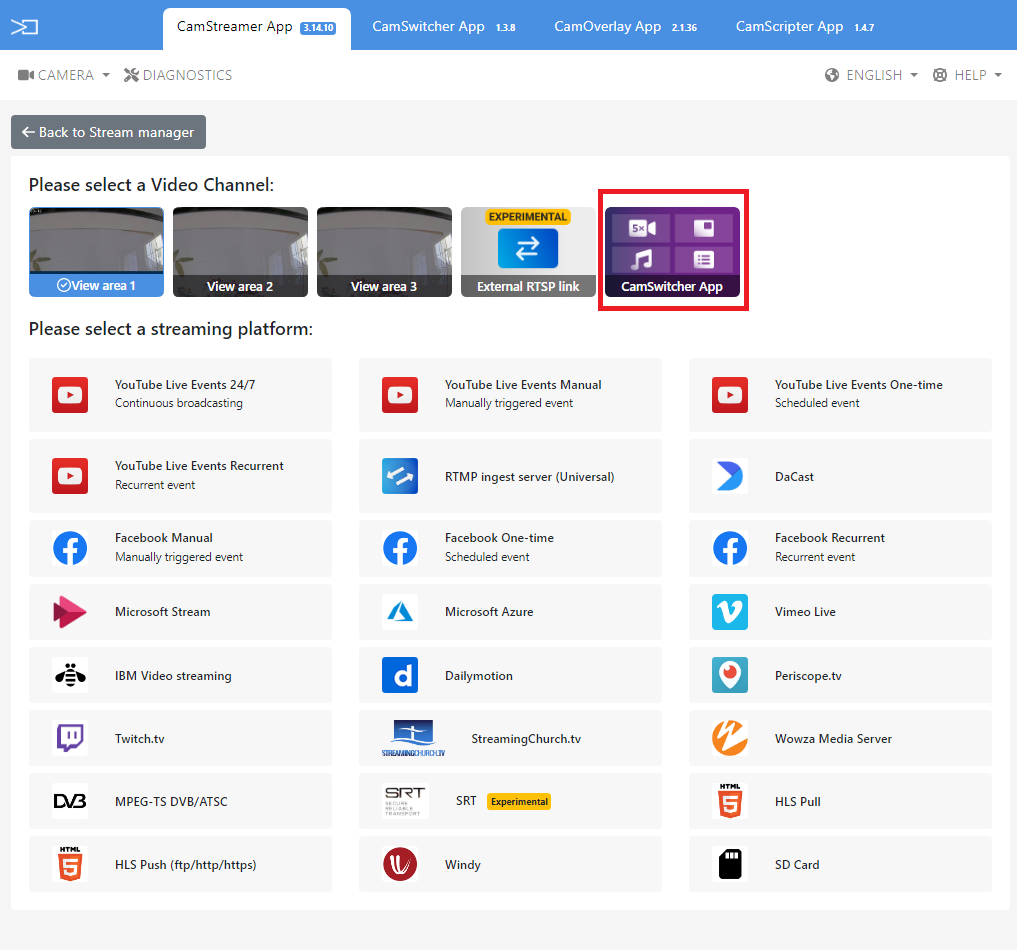Click the Twitch.tv platform icon
This screenshot has height=950, width=1017.
pyautogui.click(x=70, y=739)
